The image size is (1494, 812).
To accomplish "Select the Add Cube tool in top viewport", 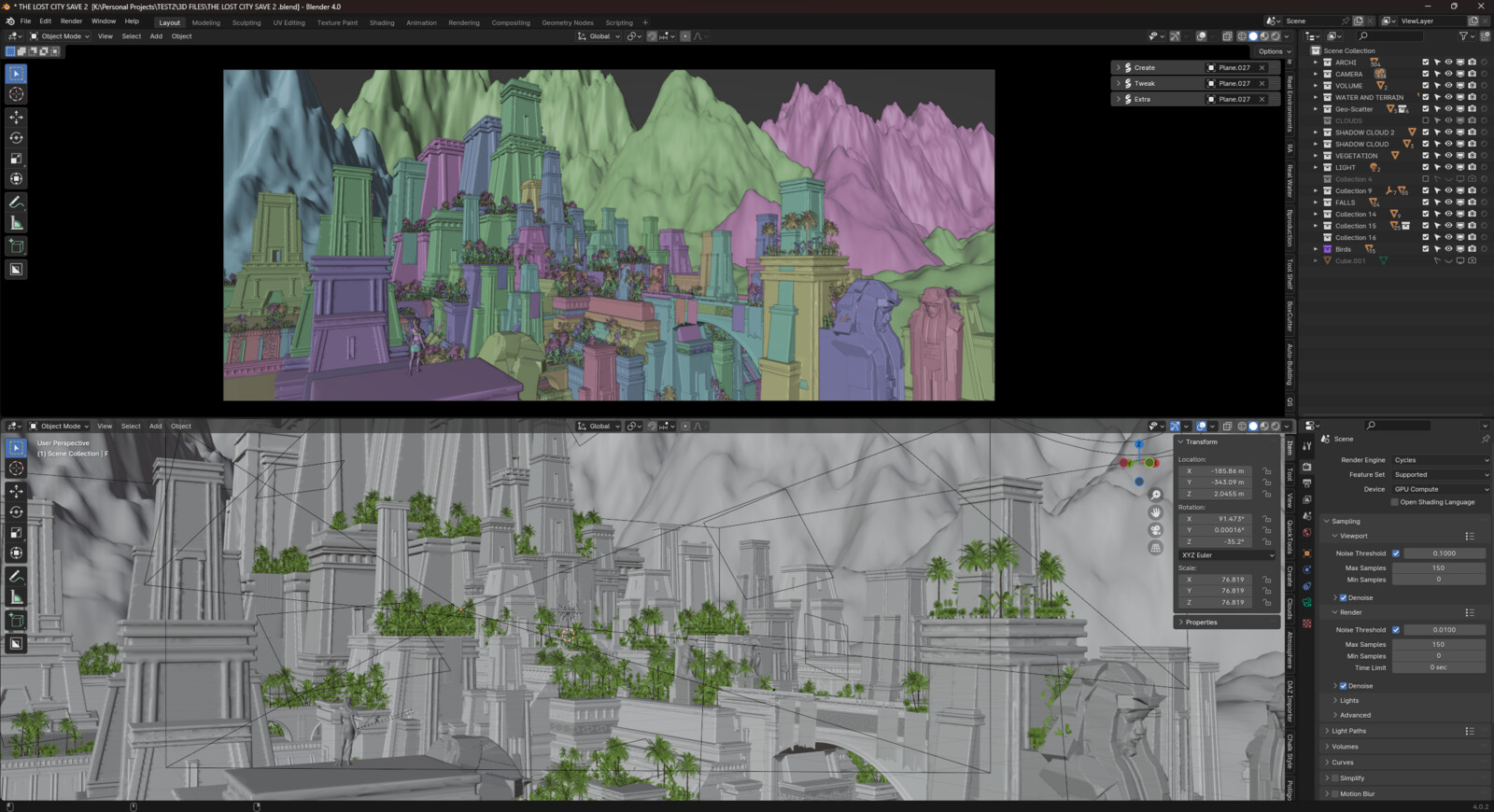I will pos(16,245).
